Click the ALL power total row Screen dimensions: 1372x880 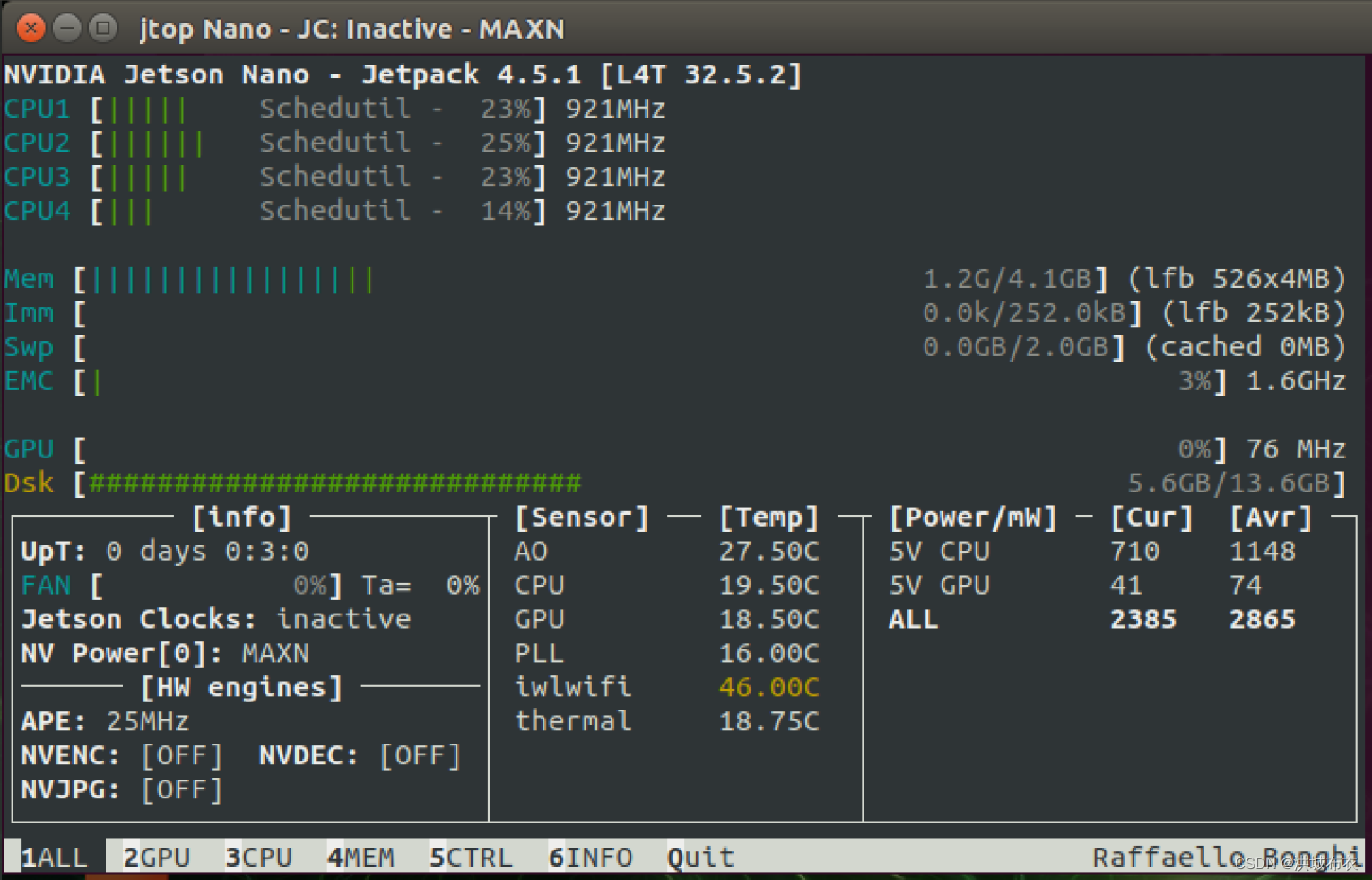(1093, 619)
